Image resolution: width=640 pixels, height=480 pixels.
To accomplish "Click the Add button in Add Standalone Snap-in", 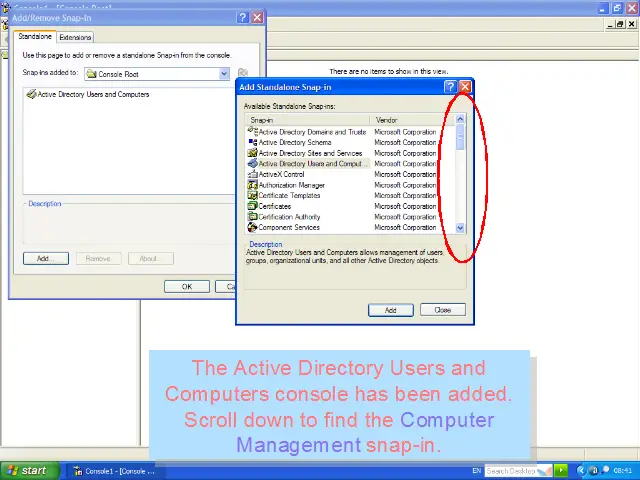I will [x=390, y=310].
